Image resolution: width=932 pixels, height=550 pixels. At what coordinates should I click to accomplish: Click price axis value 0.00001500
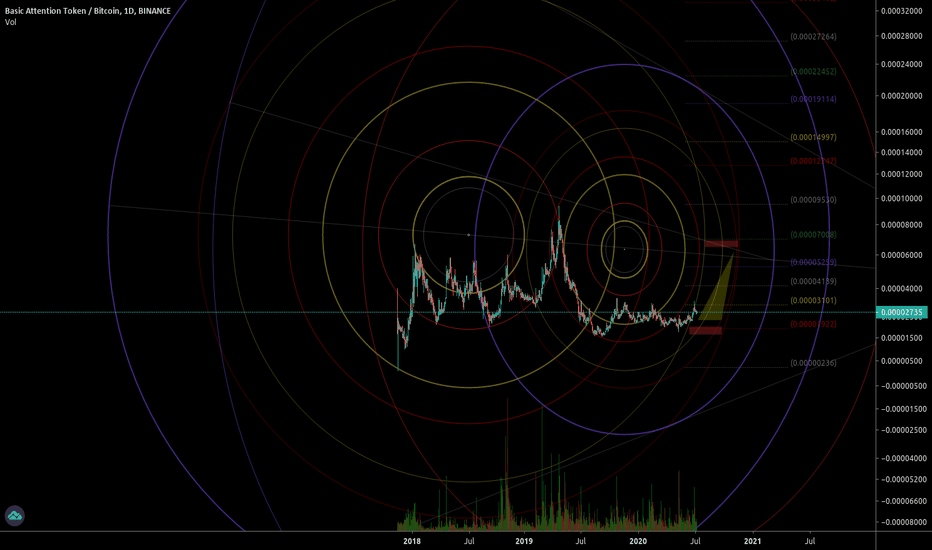coord(902,338)
